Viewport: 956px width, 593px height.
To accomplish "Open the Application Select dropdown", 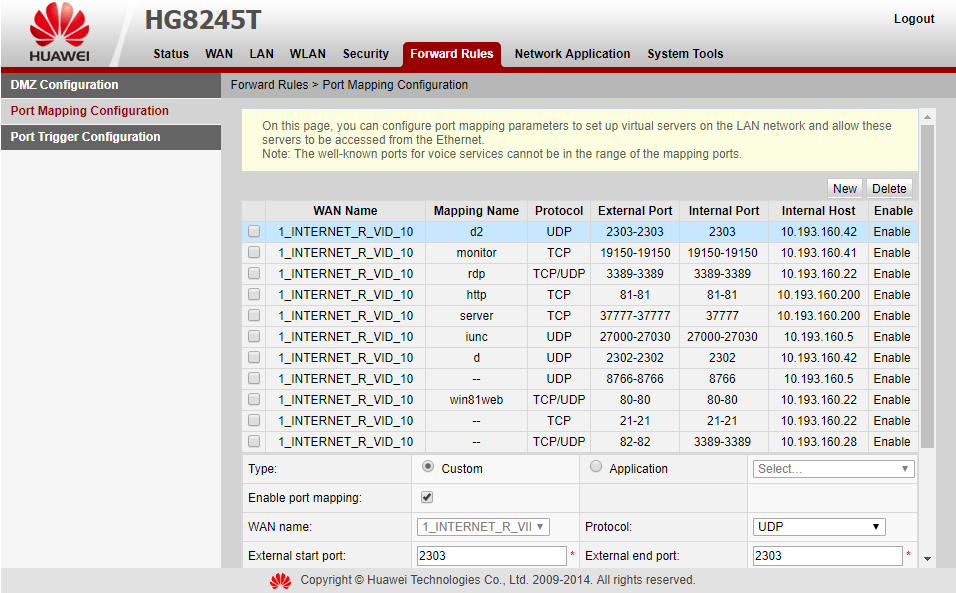I will [833, 469].
